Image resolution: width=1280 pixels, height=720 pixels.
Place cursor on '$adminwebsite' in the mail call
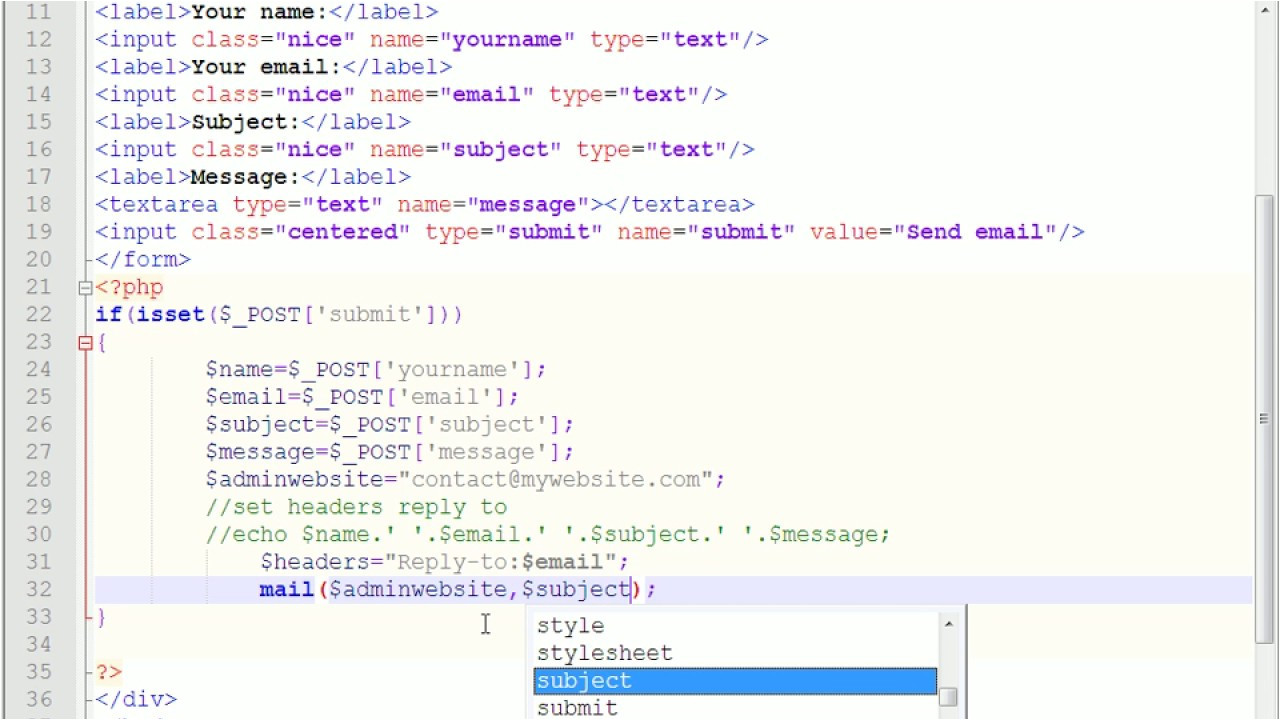pyautogui.click(x=419, y=589)
